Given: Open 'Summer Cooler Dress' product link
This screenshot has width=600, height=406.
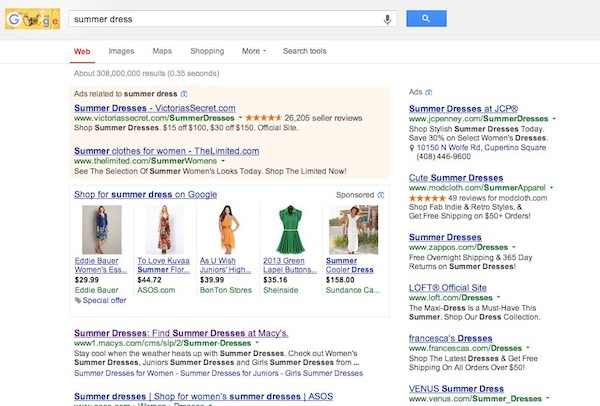Looking at the screenshot, I should pos(350,265).
